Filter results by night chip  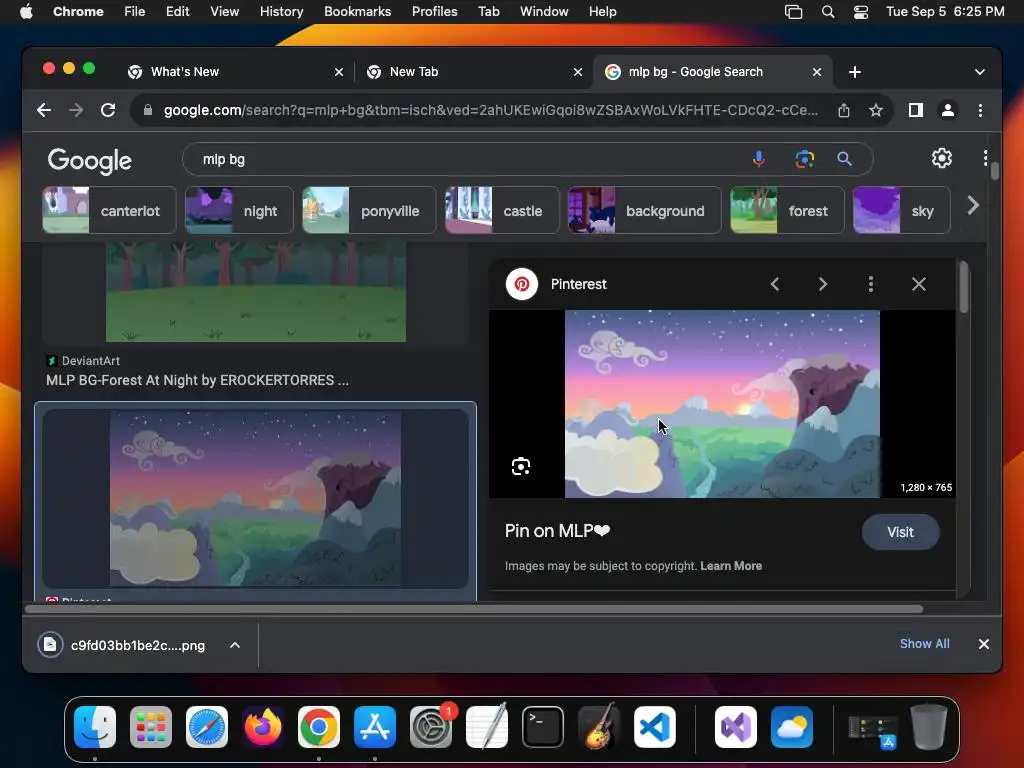pos(239,210)
